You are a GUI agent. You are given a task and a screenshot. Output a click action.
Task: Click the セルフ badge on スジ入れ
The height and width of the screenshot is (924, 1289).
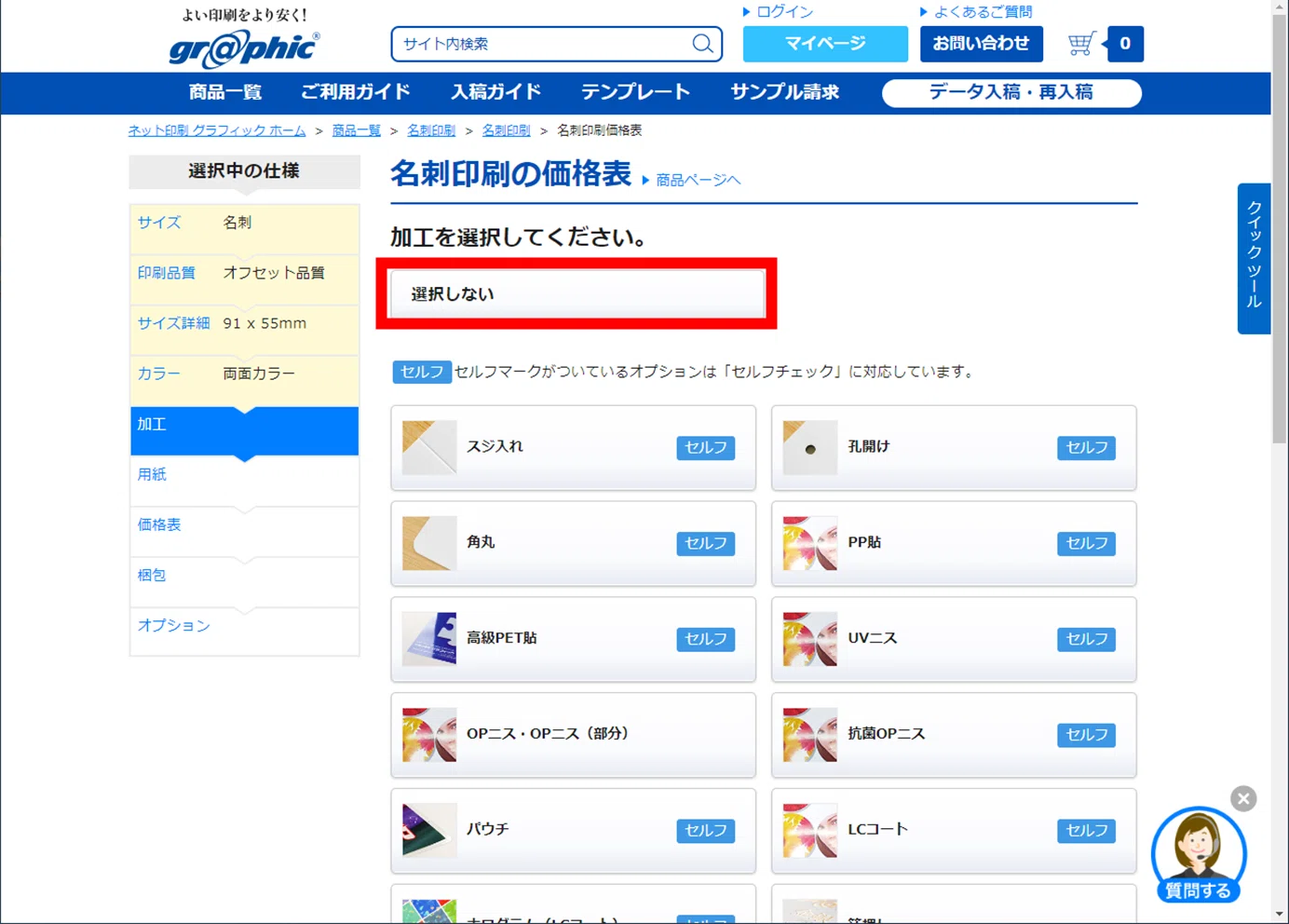pos(705,448)
